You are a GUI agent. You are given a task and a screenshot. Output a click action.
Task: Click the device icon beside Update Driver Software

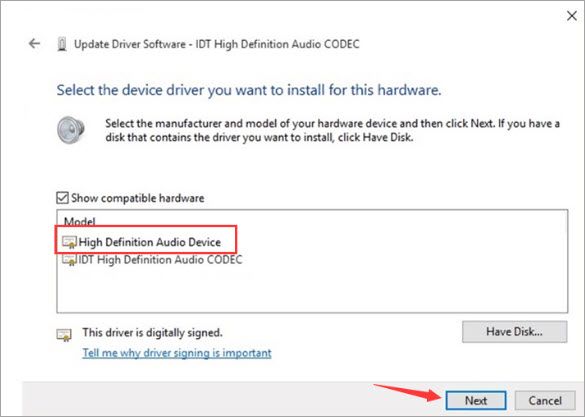[x=62, y=44]
